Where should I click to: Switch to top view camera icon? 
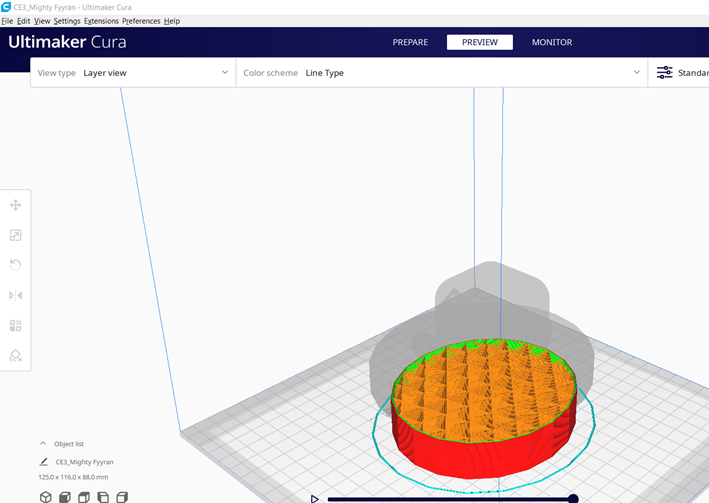(84, 497)
